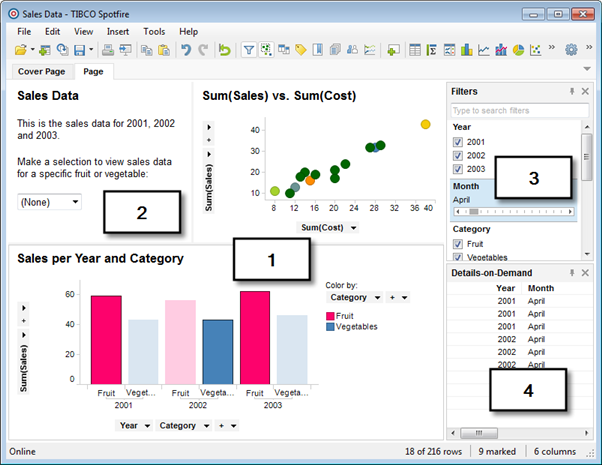Expand the Color by Category dropdown

(377, 297)
